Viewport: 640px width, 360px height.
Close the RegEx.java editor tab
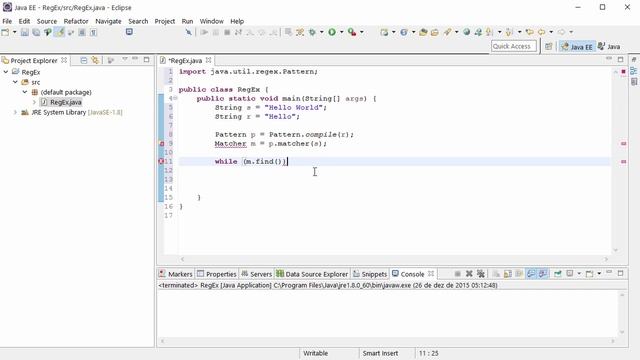pos(208,60)
